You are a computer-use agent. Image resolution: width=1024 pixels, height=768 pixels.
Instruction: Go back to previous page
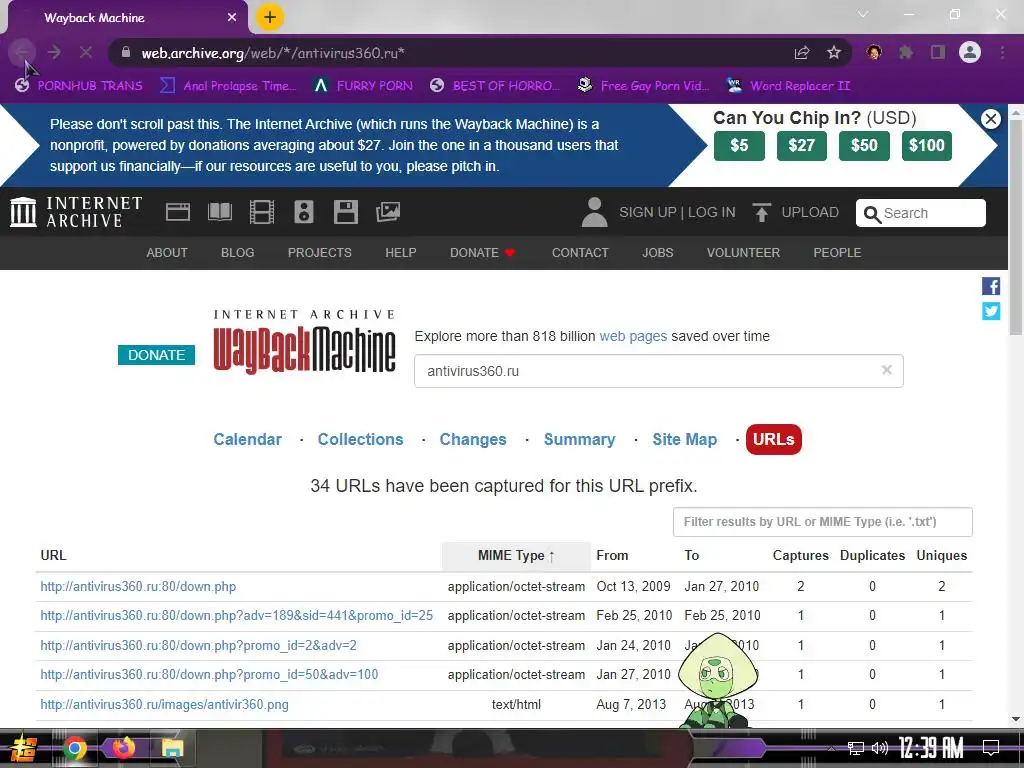(x=22, y=52)
